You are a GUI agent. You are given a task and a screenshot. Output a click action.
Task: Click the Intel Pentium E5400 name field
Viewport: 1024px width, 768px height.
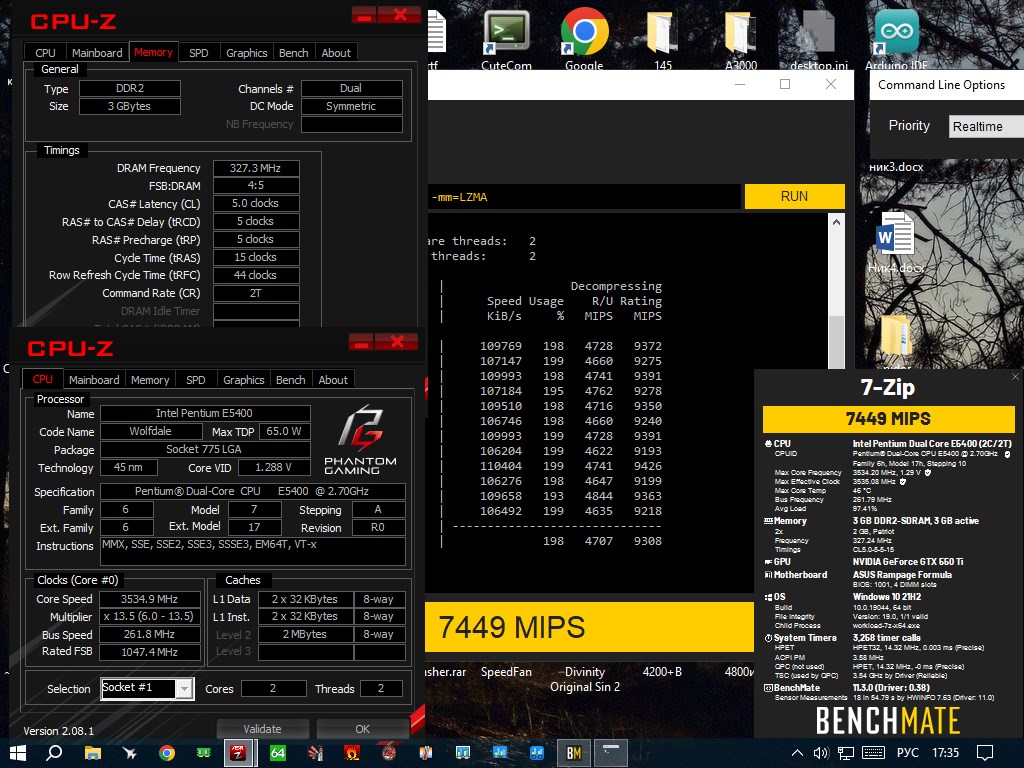tap(204, 413)
